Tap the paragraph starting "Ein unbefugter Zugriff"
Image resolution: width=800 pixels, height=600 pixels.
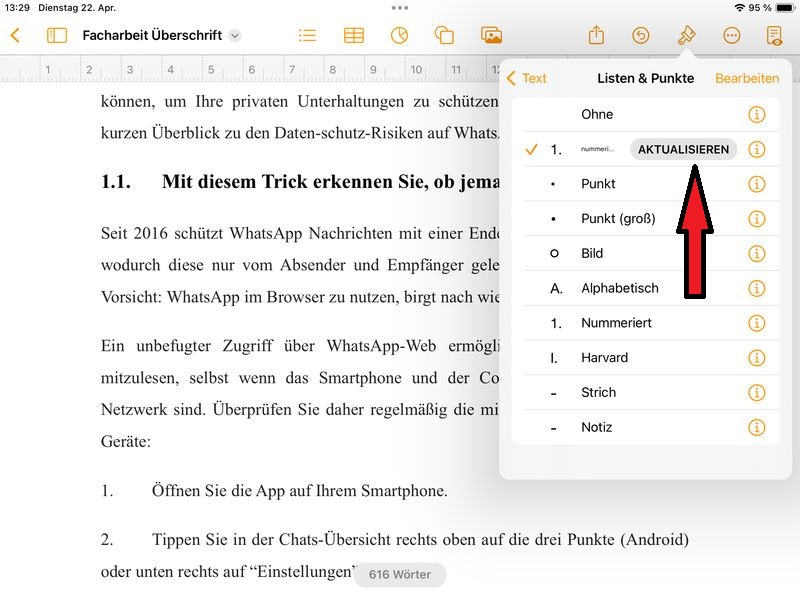pyautogui.click(x=300, y=393)
